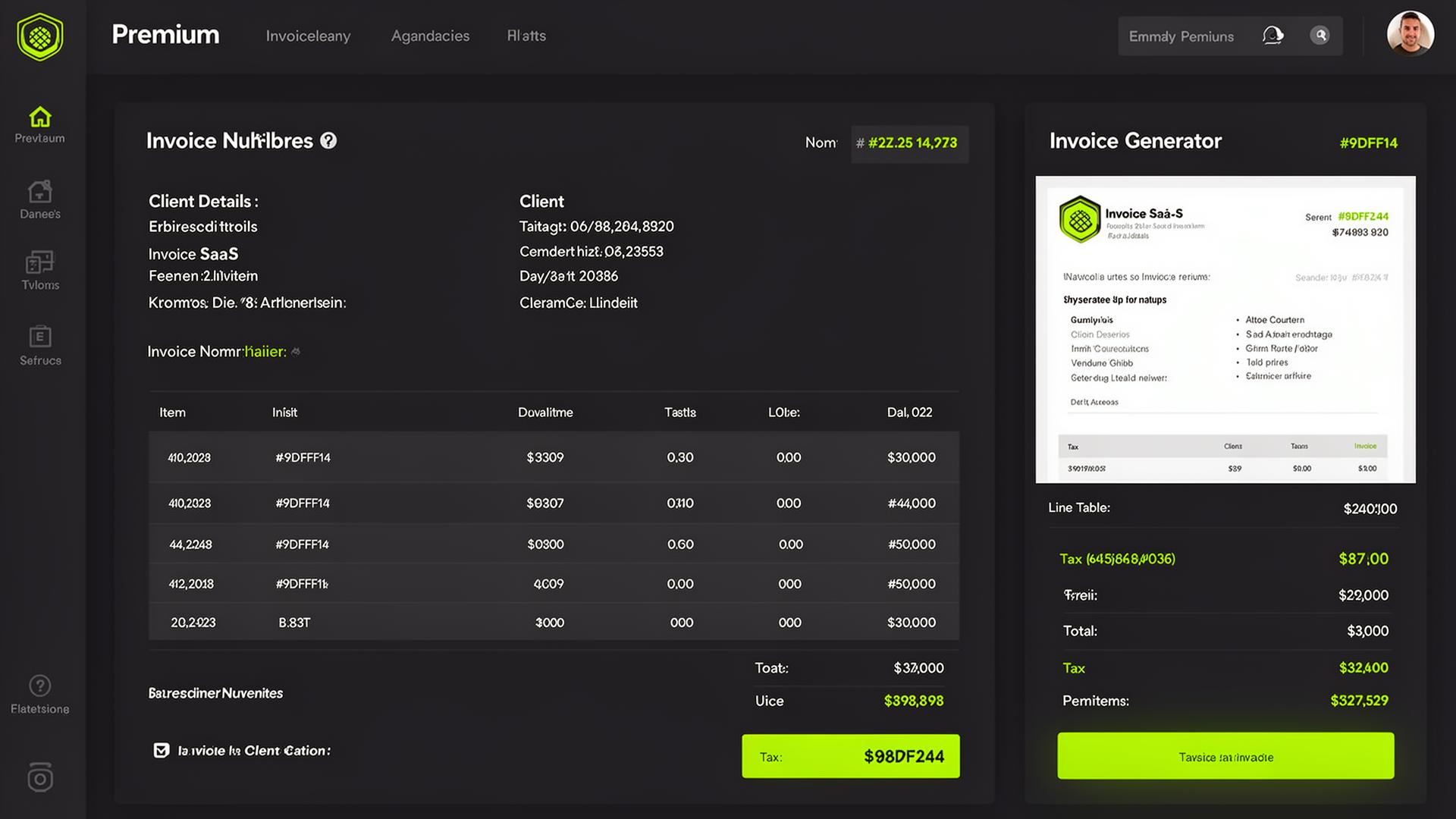Click the $29,000 value row

pos(1225,595)
